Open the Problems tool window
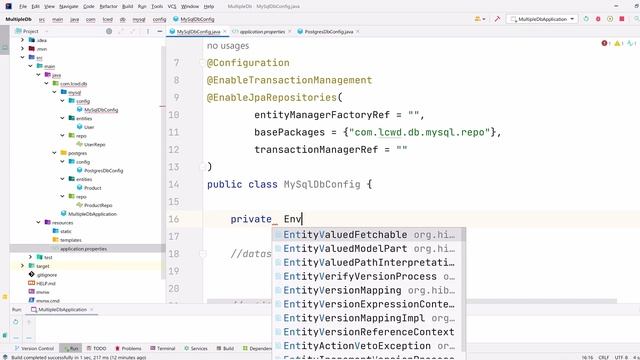 [128, 348]
